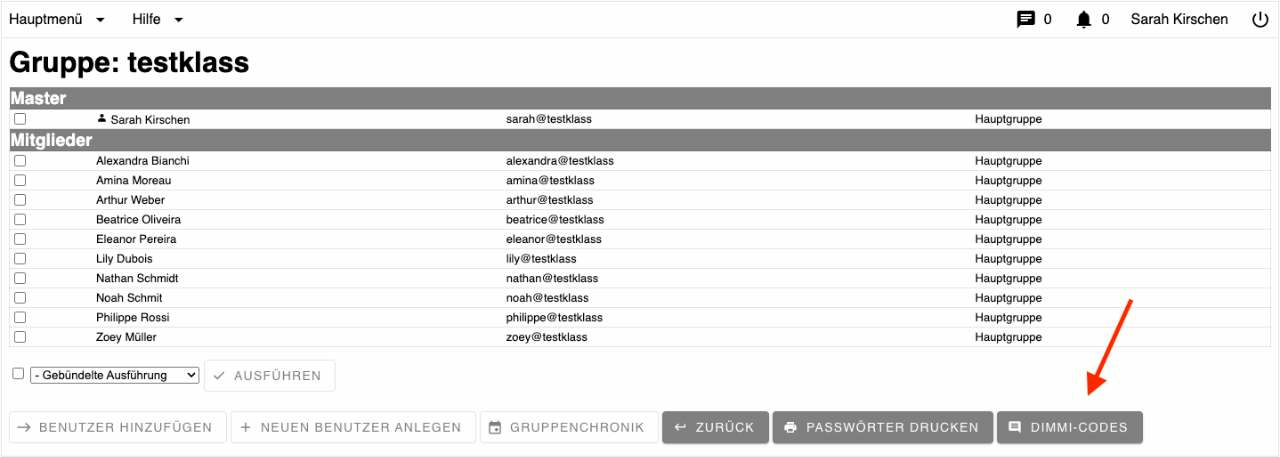Click the Benutzer Hinzufügen button
Screen dimensions: 1280x457
click(118, 427)
